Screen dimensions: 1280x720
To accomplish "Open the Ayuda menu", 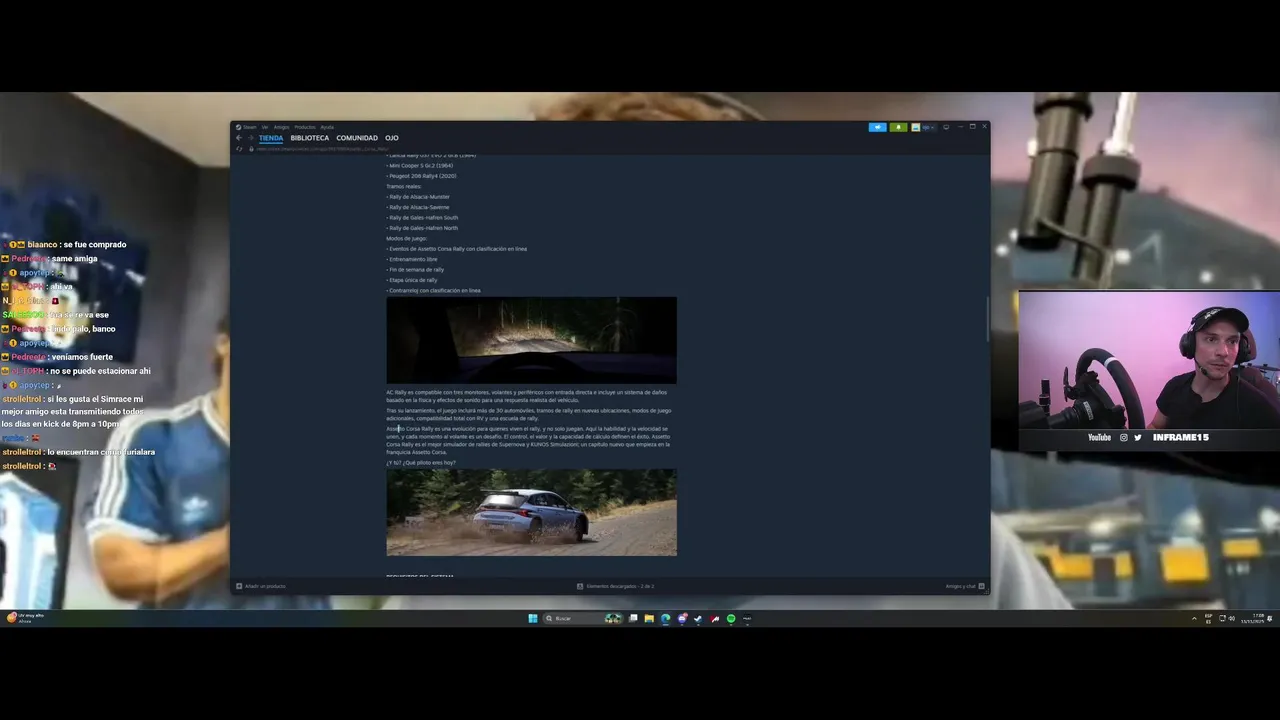I will (327, 127).
